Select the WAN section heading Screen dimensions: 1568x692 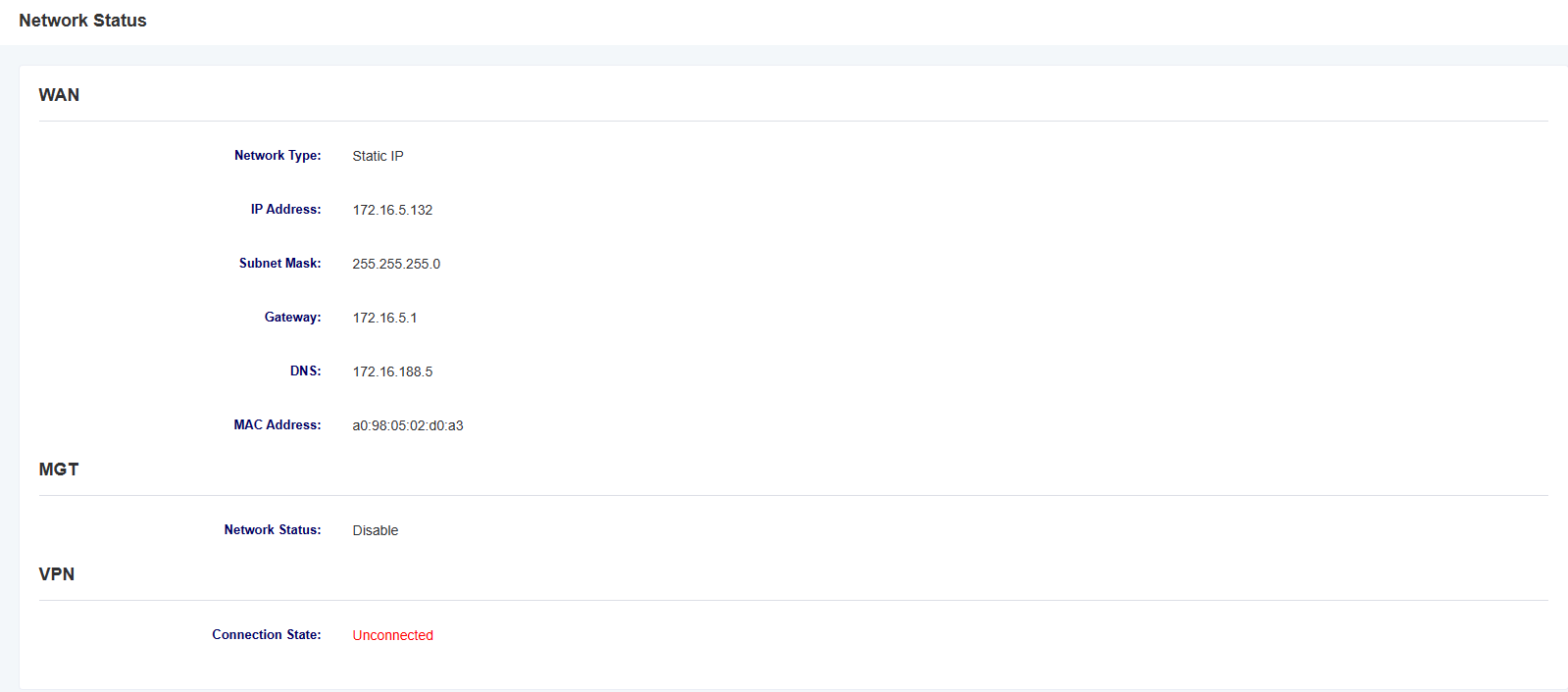click(x=59, y=95)
